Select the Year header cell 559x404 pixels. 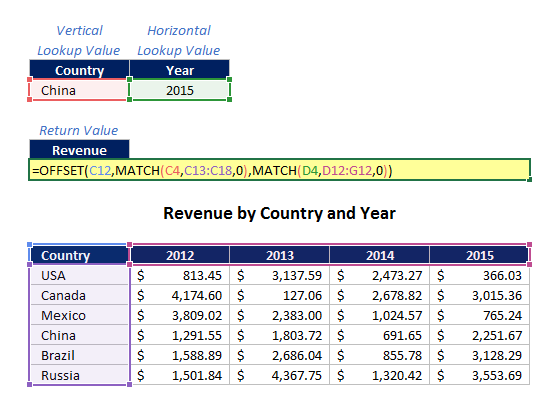179,70
